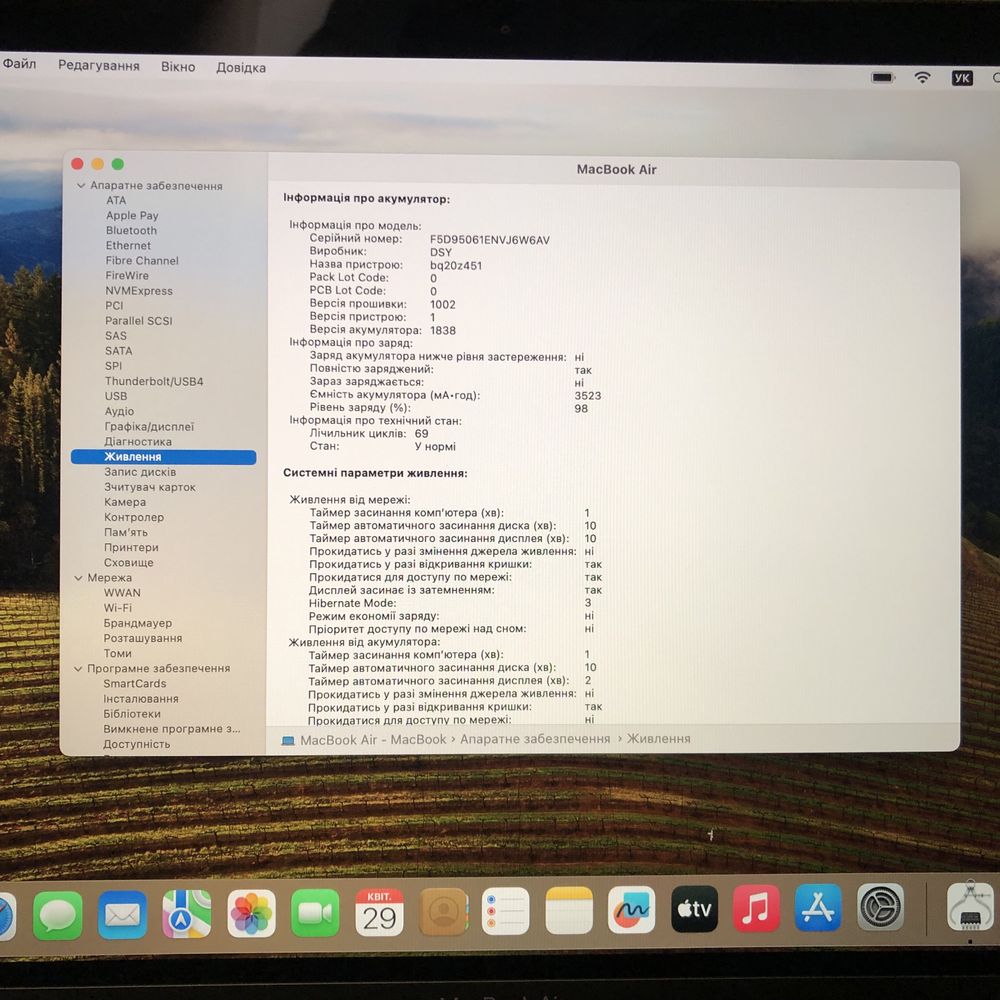Open Music app in the Dock
The height and width of the screenshot is (1000, 1000).
coord(756,908)
